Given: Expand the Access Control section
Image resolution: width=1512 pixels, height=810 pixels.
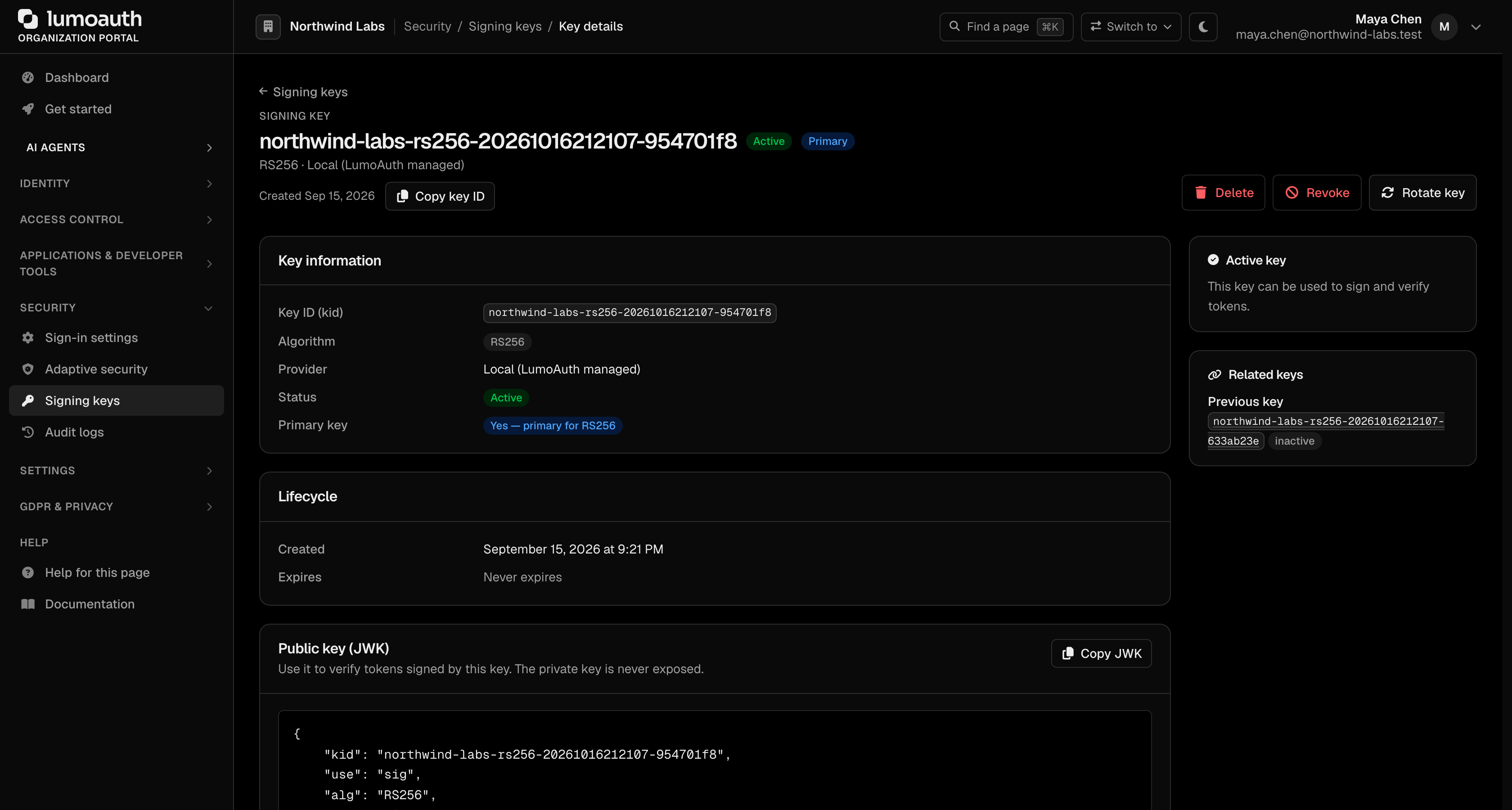Looking at the screenshot, I should click(x=116, y=220).
